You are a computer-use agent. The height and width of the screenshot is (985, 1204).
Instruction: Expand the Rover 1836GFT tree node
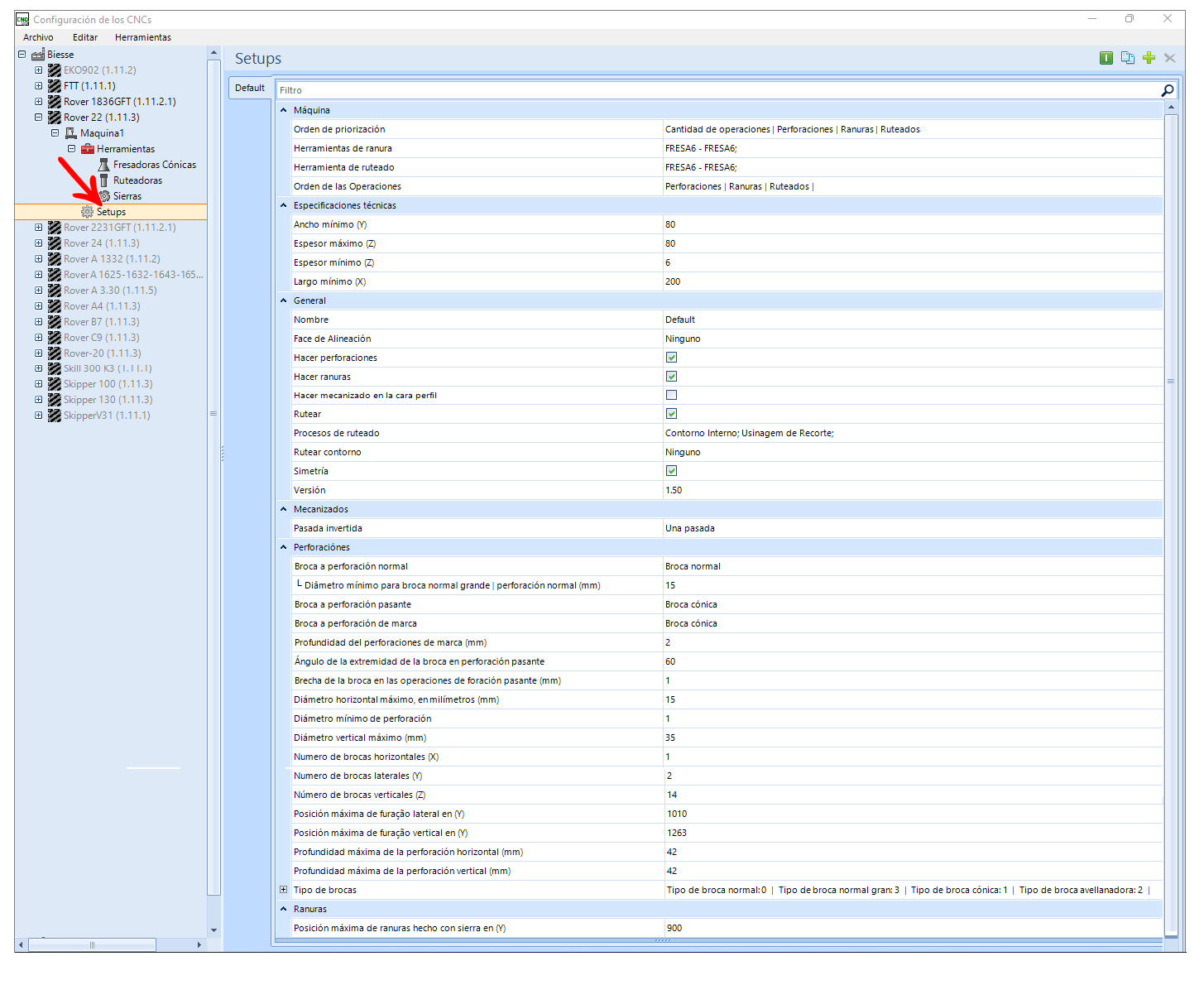[38, 102]
